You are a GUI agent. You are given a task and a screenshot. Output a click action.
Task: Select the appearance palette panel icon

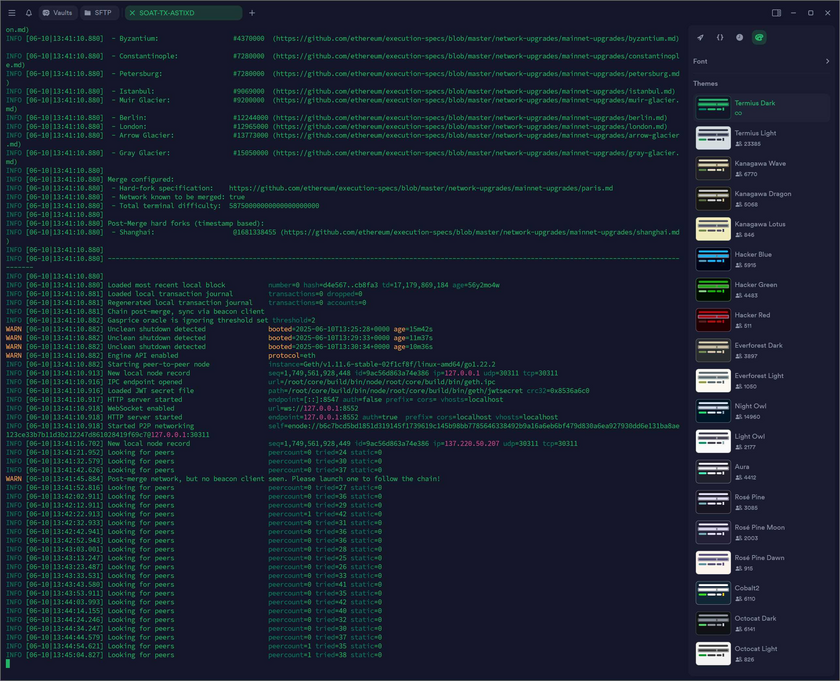(759, 38)
